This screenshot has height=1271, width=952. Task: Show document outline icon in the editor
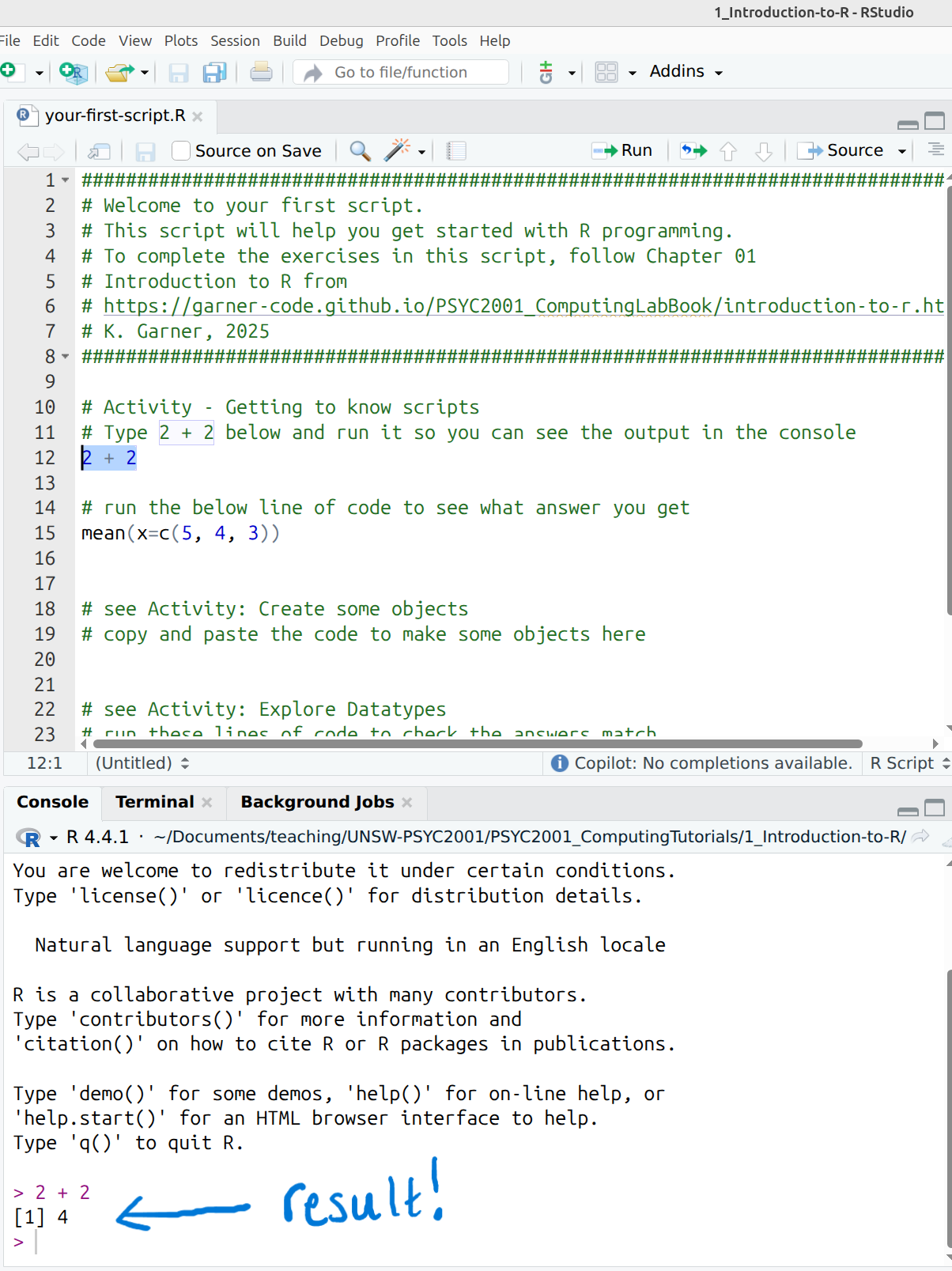(936, 149)
